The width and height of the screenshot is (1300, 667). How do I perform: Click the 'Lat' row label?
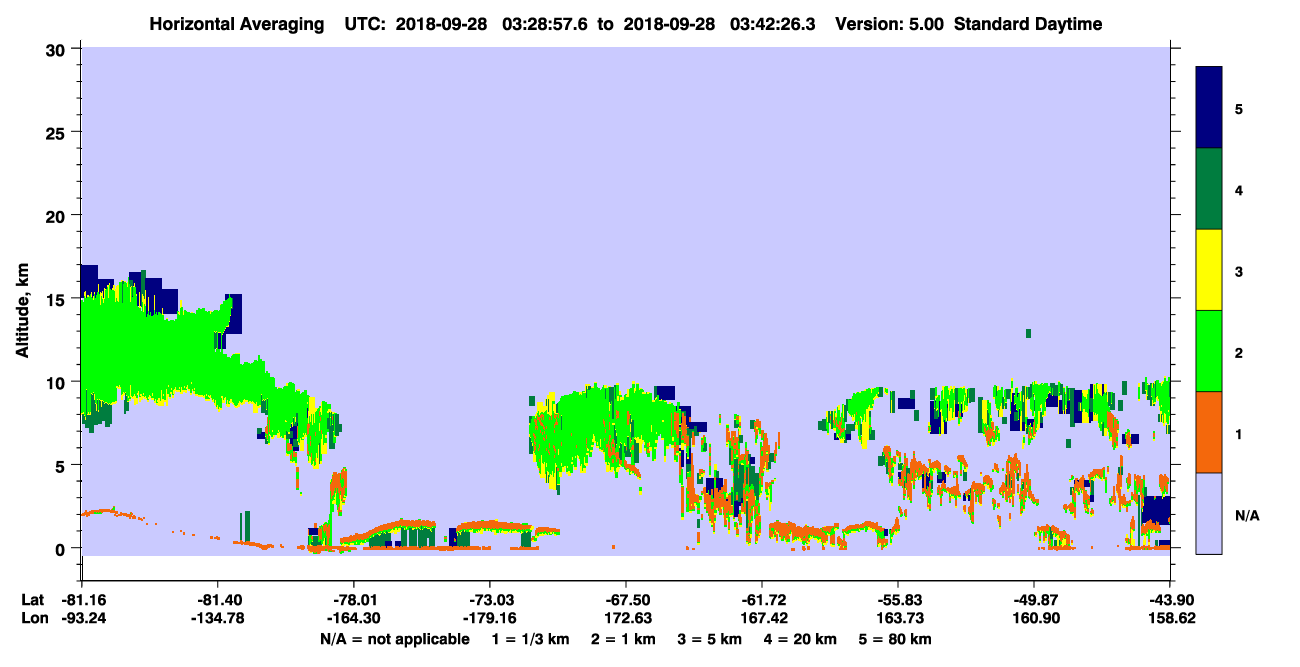click(31, 599)
